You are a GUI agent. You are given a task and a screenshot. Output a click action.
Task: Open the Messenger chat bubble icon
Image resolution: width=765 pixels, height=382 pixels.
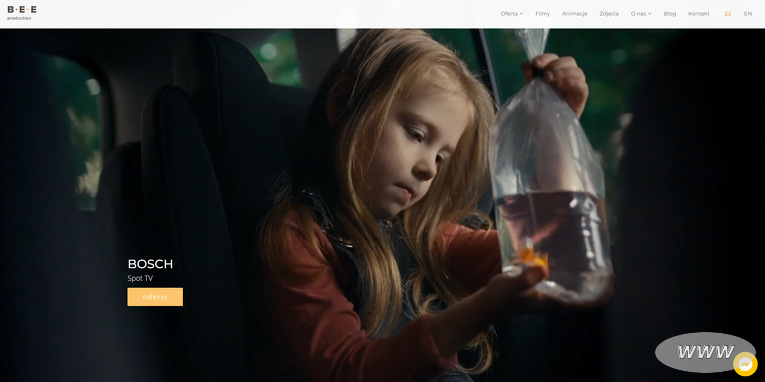pyautogui.click(x=745, y=364)
